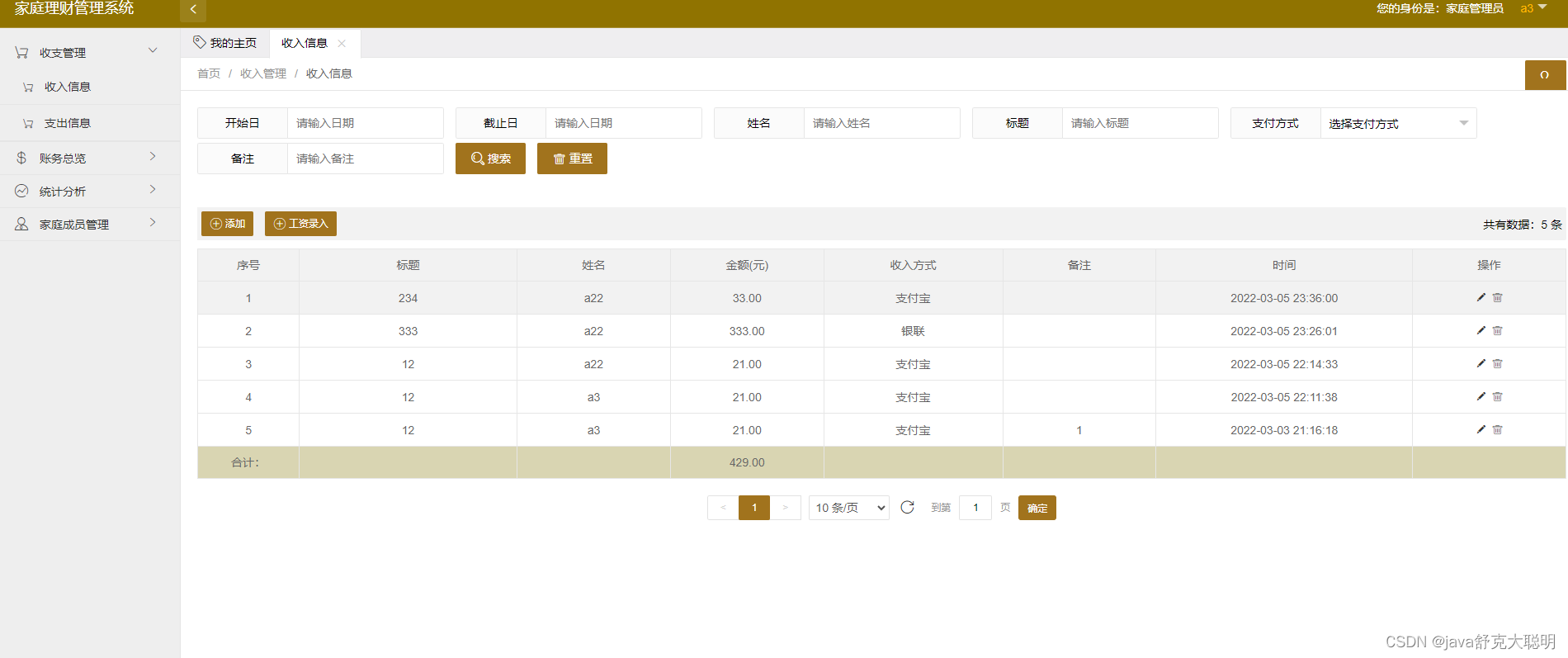The image size is (1568, 658).
Task: Open the 选择支付方式 dropdown
Action: 1398,123
